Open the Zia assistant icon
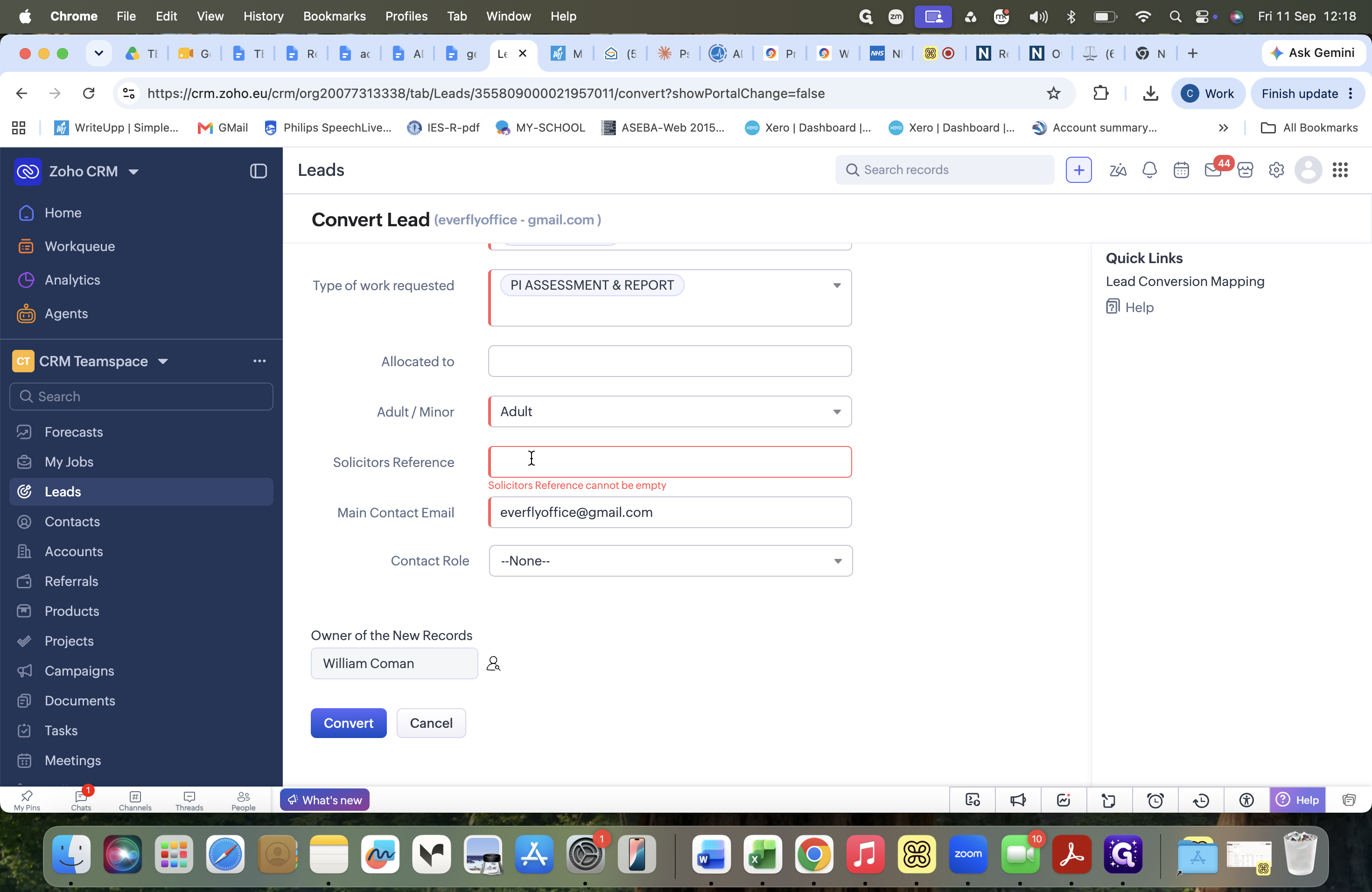1372x892 pixels. (x=1118, y=170)
